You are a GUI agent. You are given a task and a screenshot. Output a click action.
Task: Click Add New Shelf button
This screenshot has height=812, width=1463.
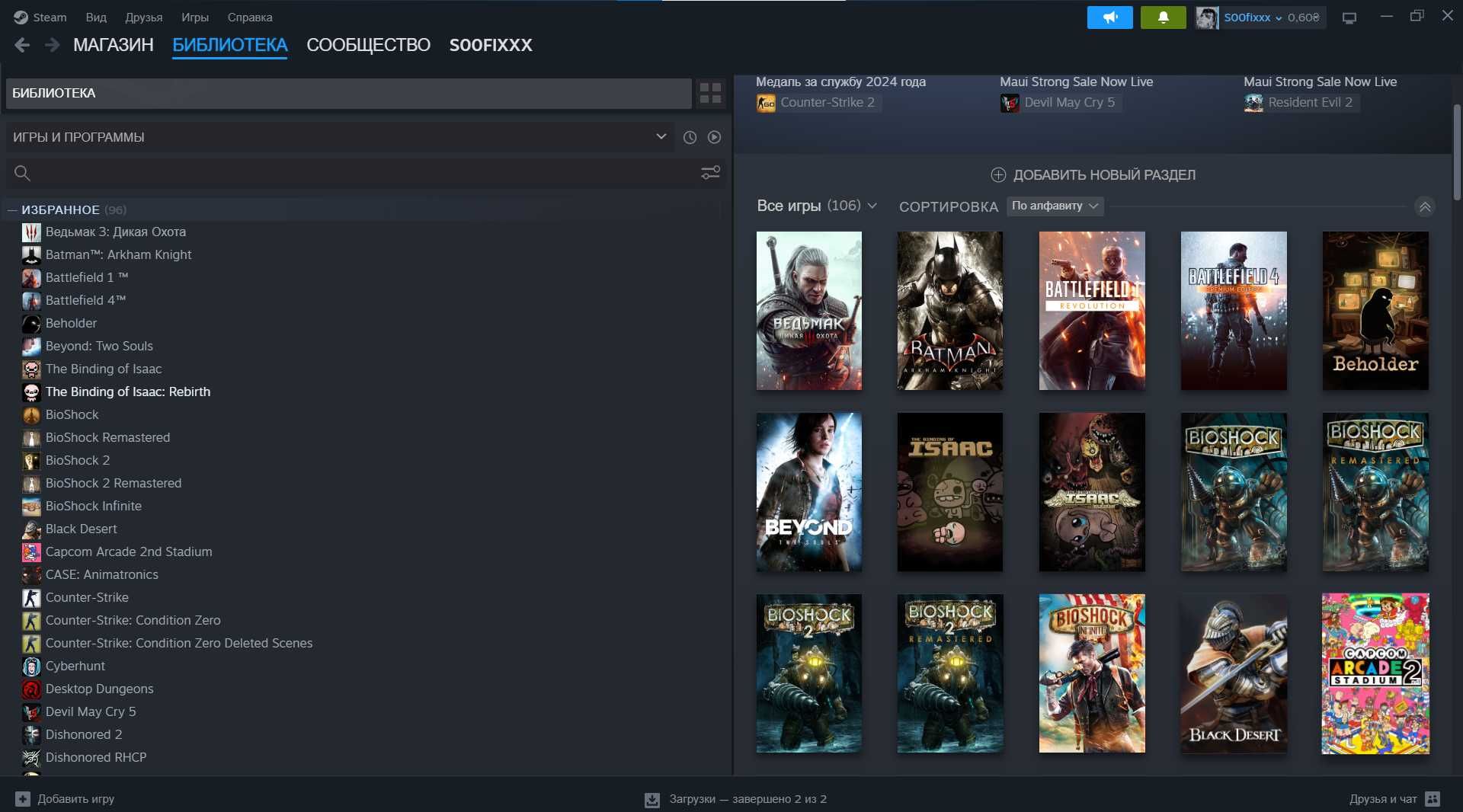click(1093, 175)
